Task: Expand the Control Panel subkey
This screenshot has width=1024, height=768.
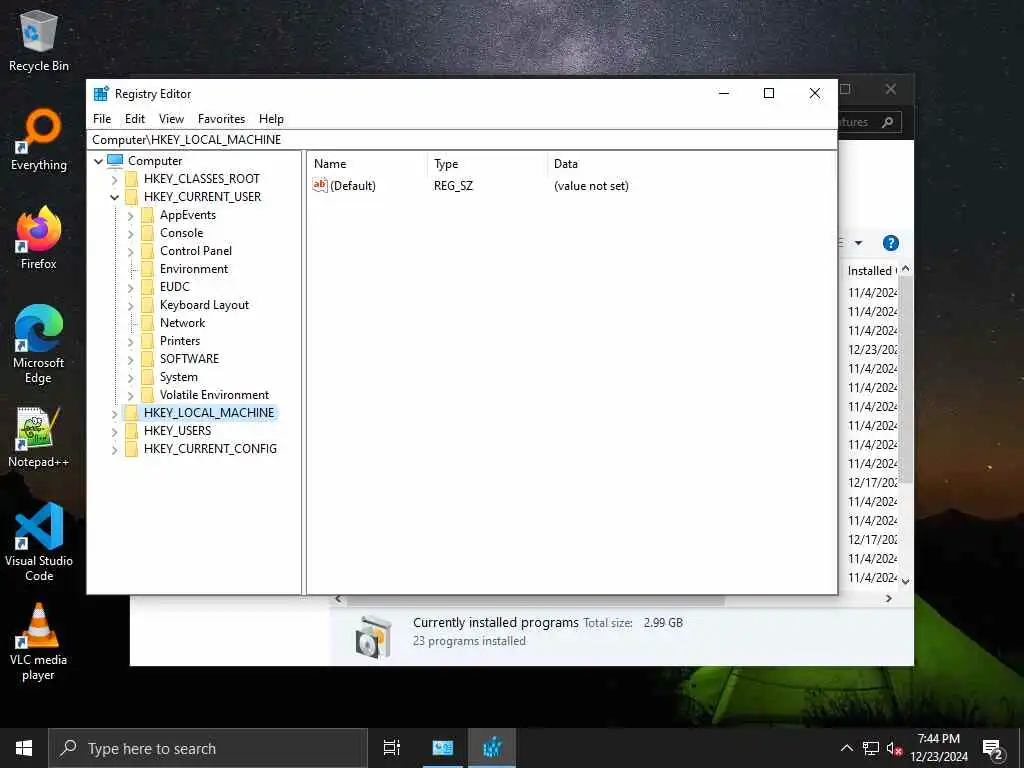Action: click(131, 251)
